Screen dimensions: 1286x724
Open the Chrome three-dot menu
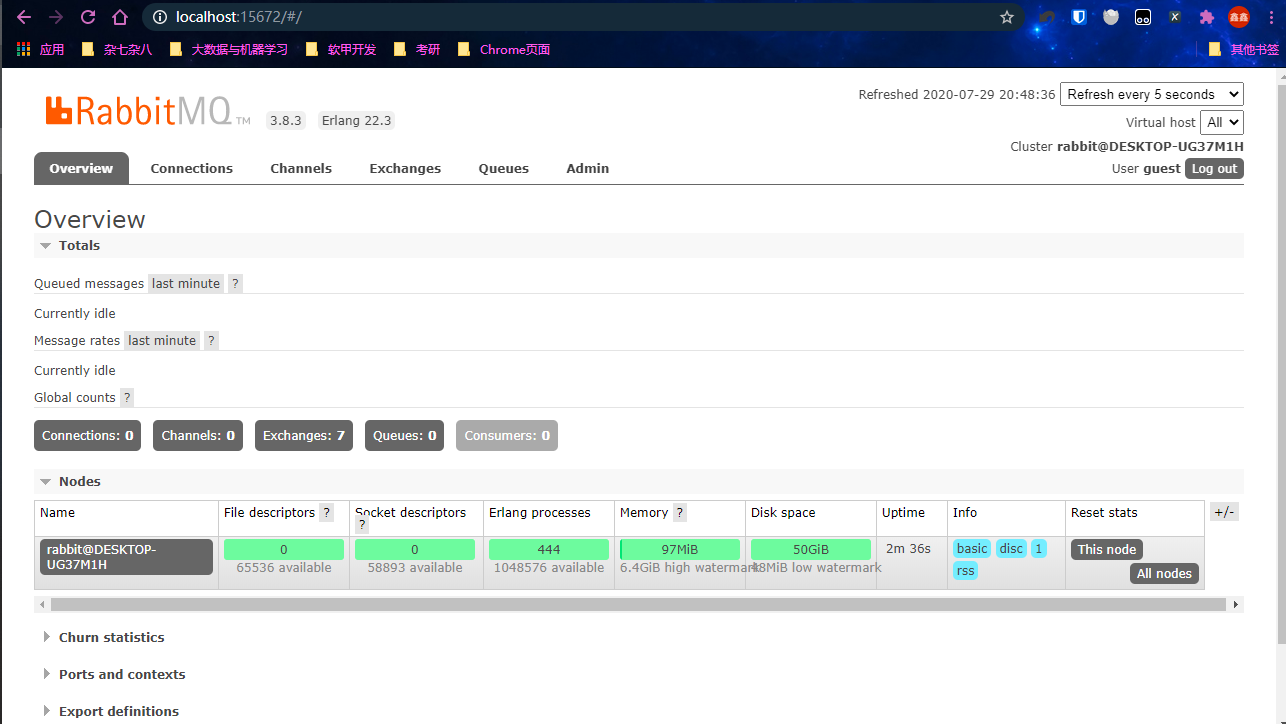click(x=1271, y=17)
